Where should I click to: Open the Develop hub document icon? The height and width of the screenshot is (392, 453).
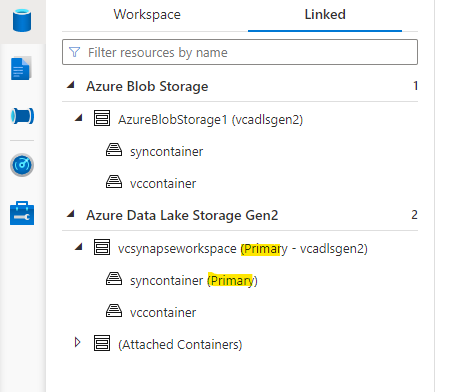[x=21, y=69]
